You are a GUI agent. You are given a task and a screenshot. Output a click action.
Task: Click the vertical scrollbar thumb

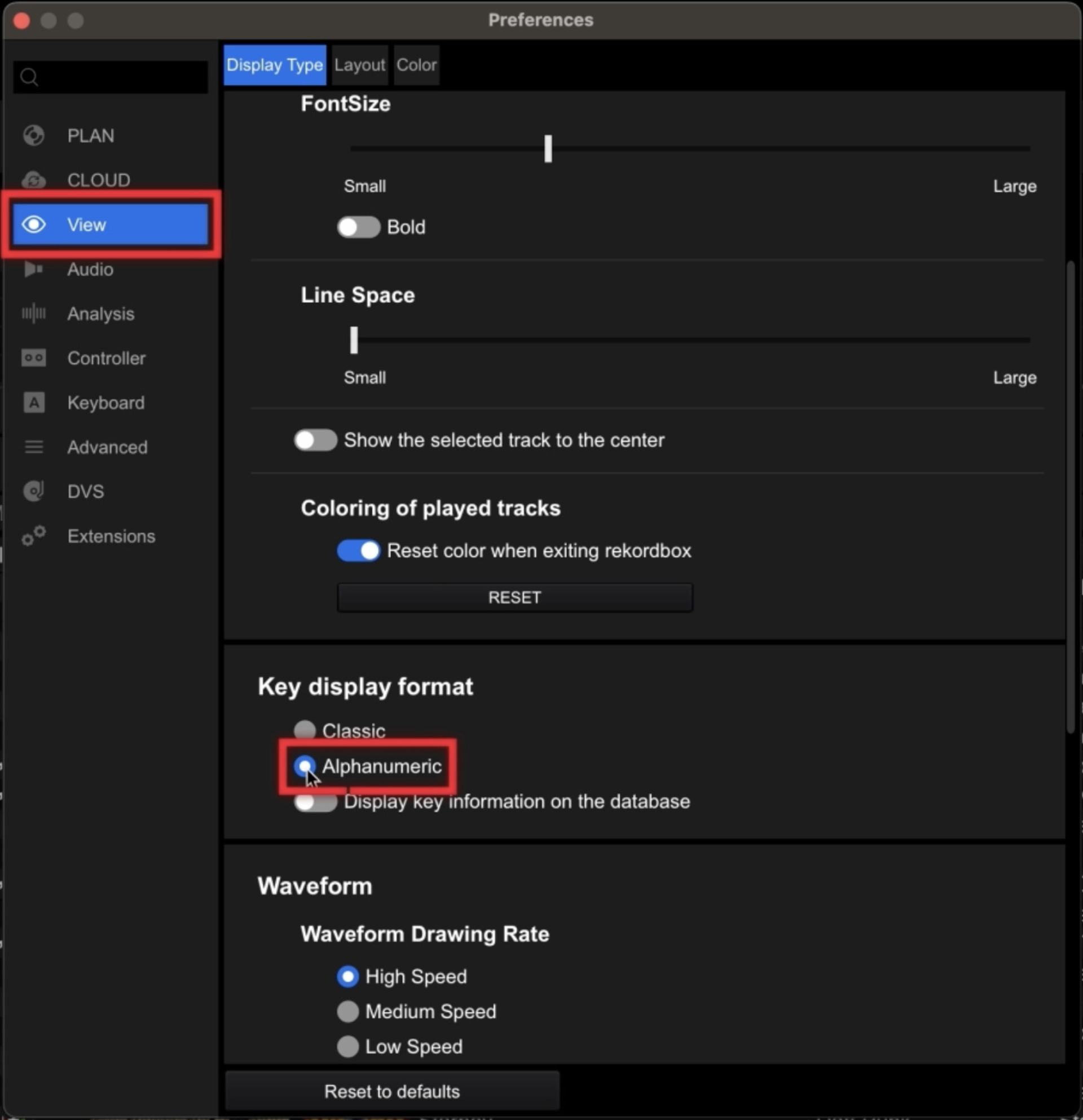1071,497
